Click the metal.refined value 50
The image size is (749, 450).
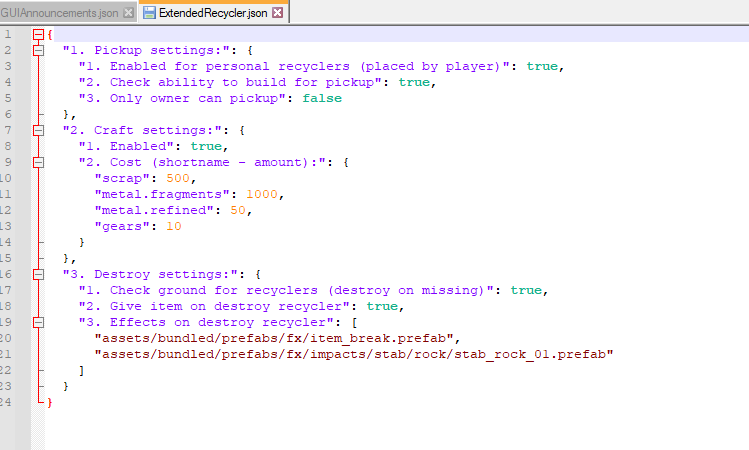tap(238, 210)
